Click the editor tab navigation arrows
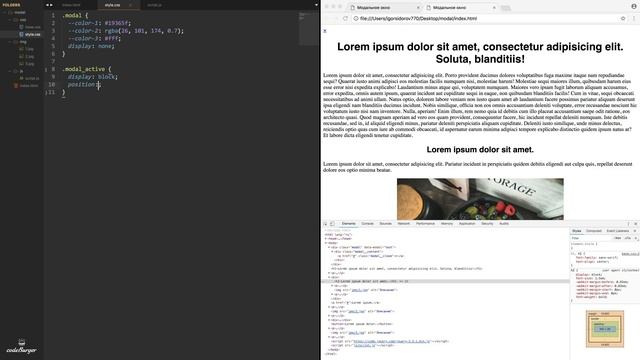 click(49, 5)
